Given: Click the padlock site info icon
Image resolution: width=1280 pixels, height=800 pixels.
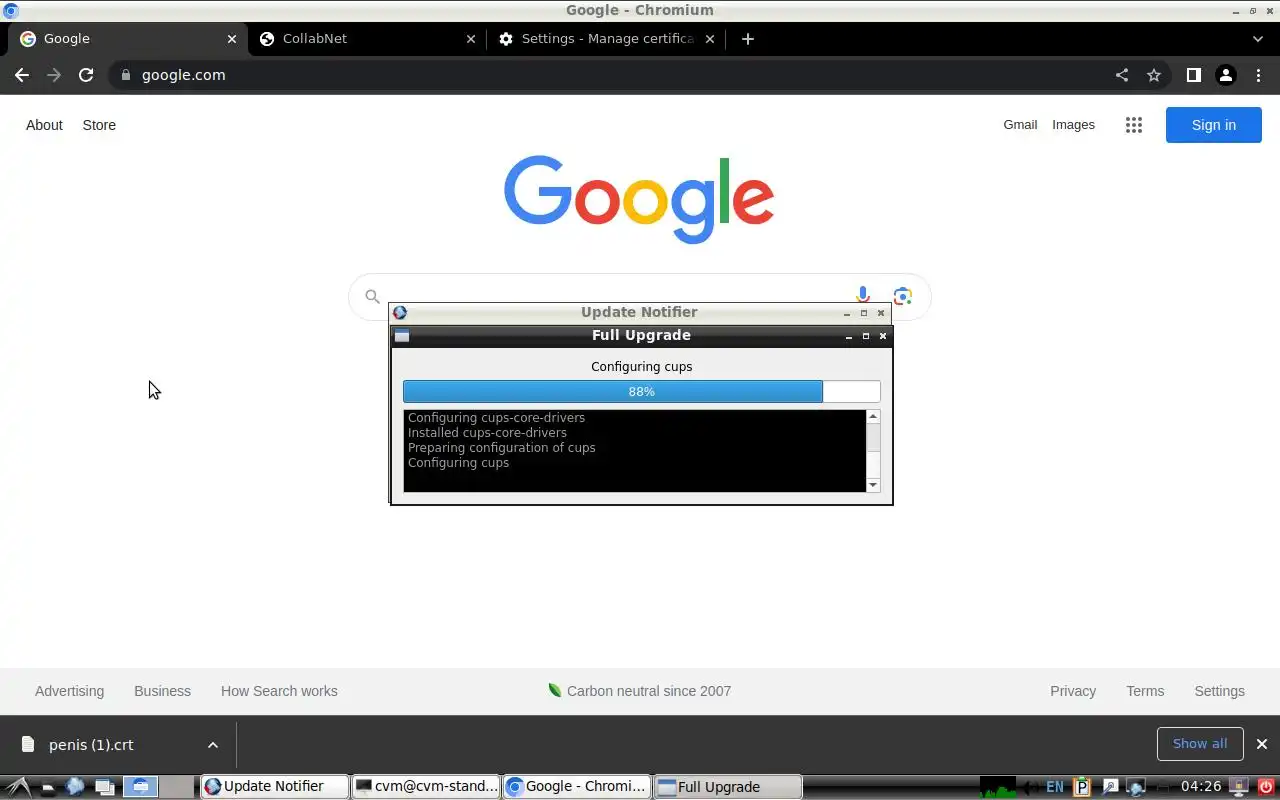Looking at the screenshot, I should 125,75.
